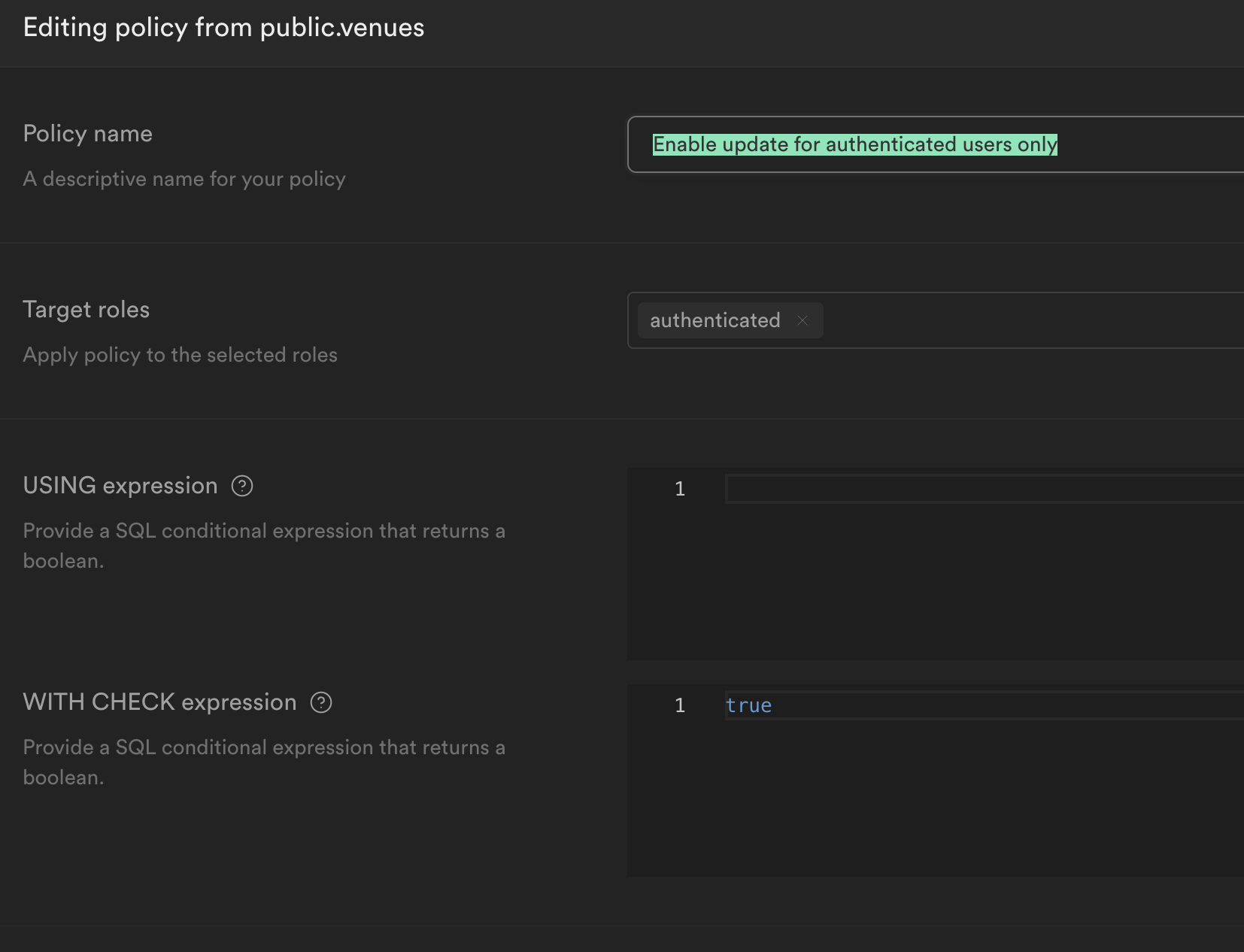Click line number 1 in USING editor gutter
1244x952 pixels.
tap(680, 489)
